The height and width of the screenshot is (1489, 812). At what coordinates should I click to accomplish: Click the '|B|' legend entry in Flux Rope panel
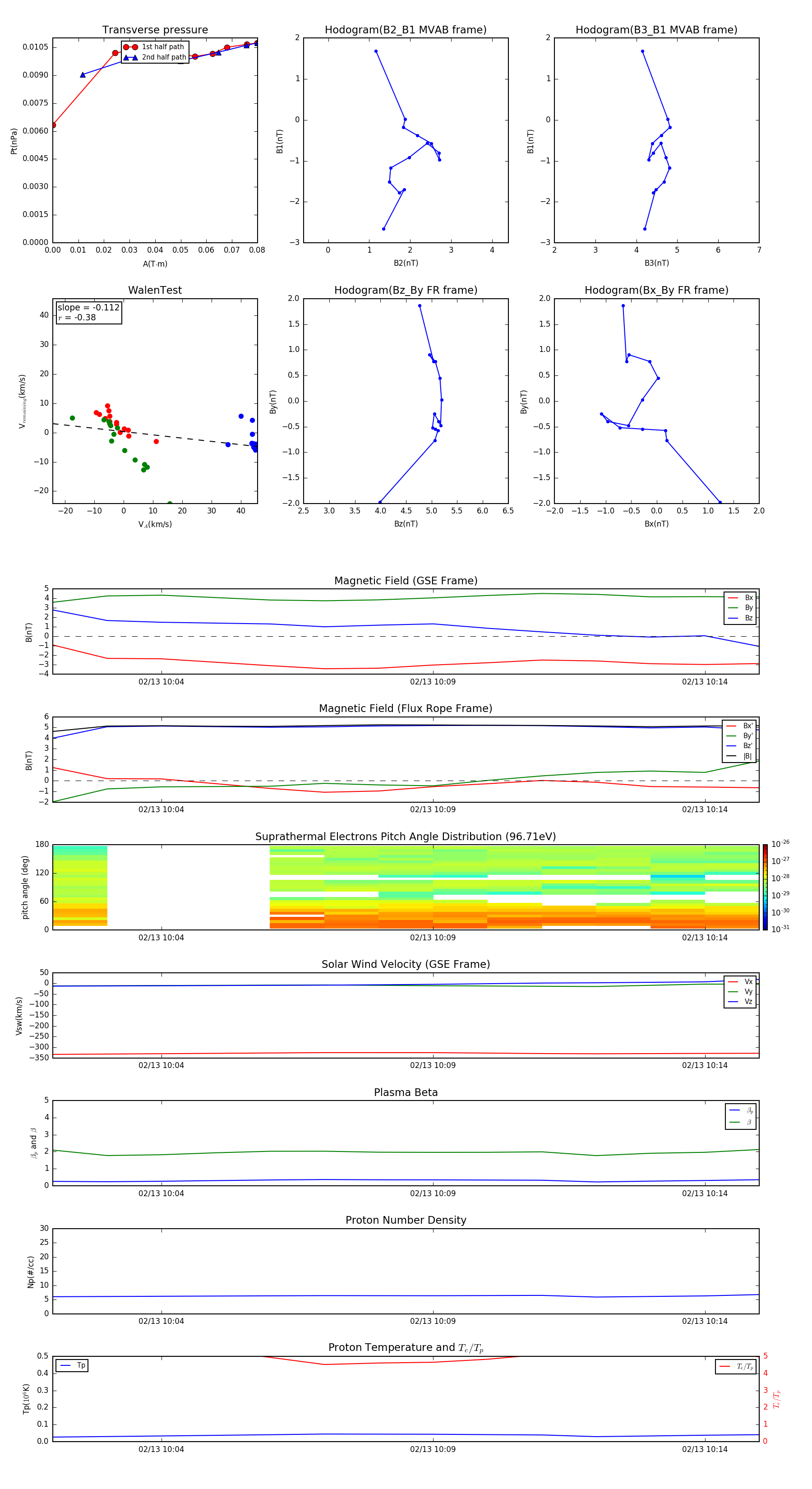click(x=740, y=756)
